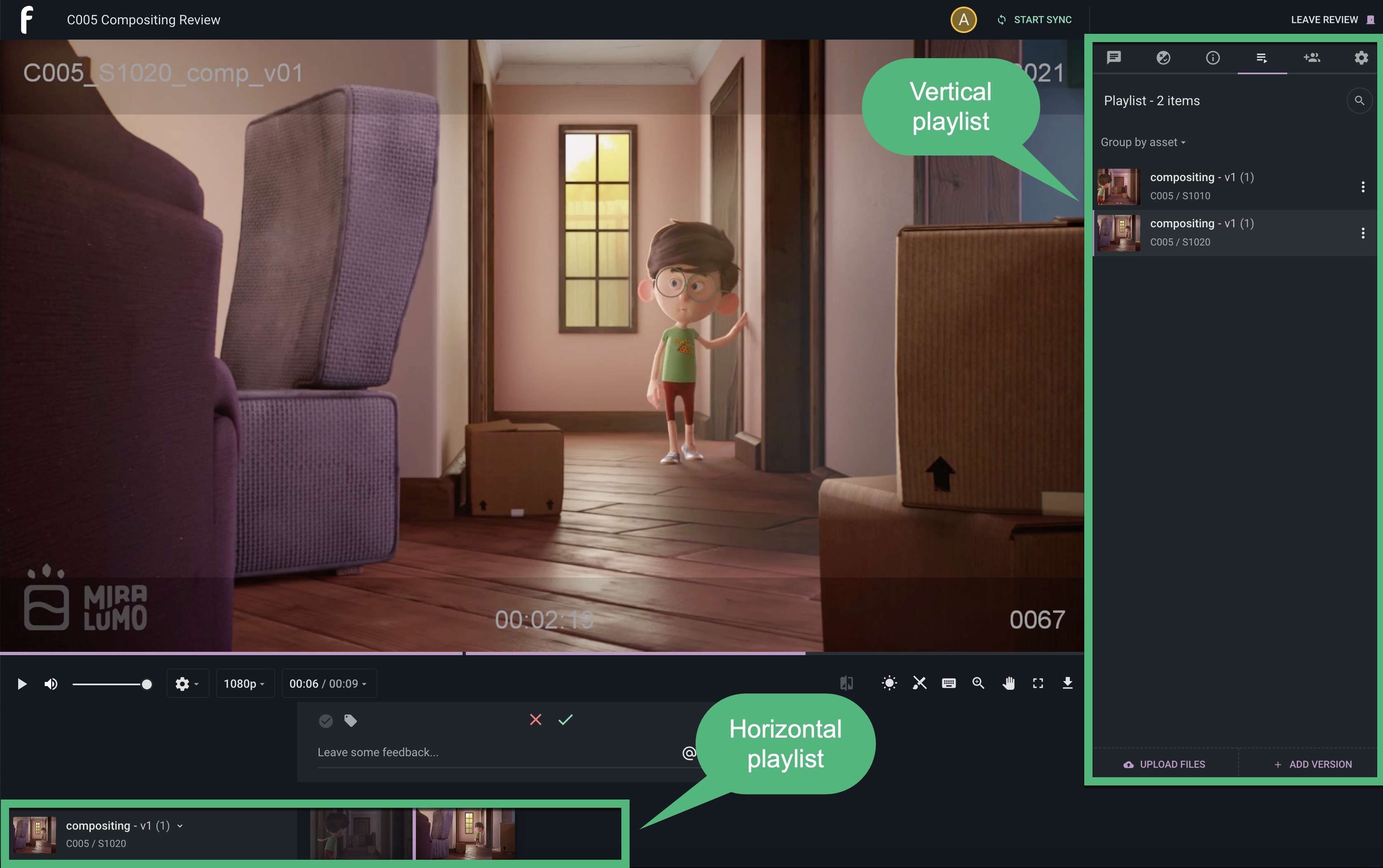
Task: Click the Playlist - 2 items heading
Action: (1152, 101)
